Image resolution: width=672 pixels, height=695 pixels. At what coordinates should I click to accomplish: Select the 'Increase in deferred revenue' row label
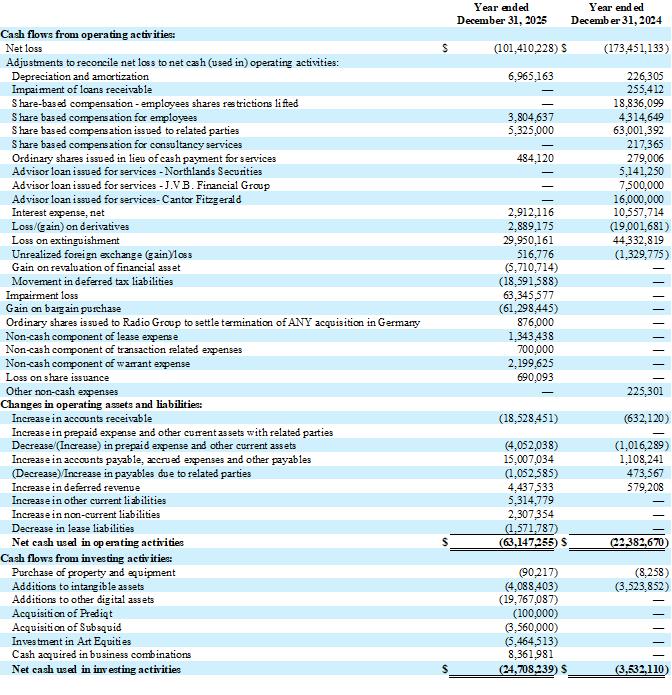click(76, 487)
